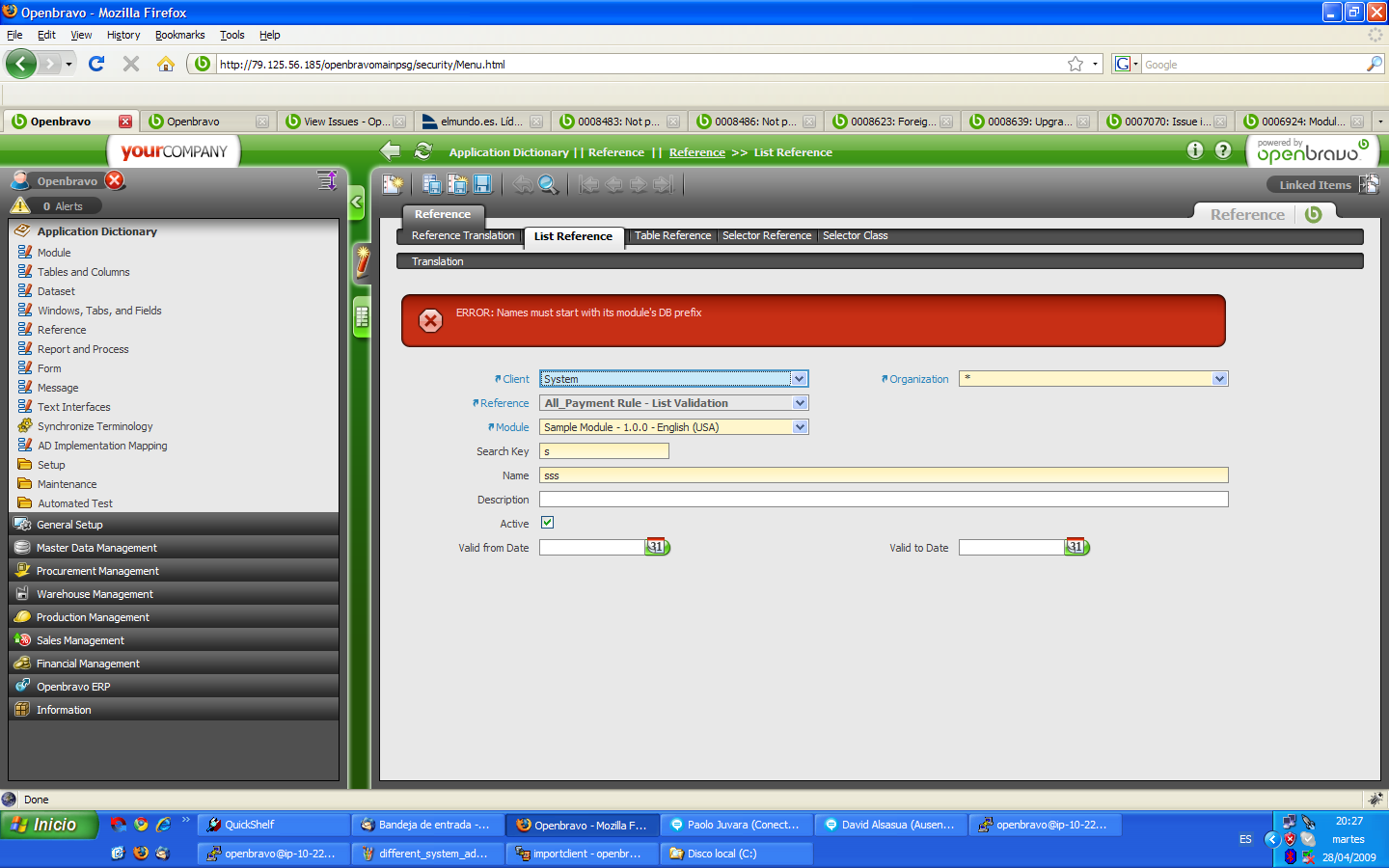Click the expand/collapse menu tree icon
The width and height of the screenshot is (1389, 868).
pos(327,180)
